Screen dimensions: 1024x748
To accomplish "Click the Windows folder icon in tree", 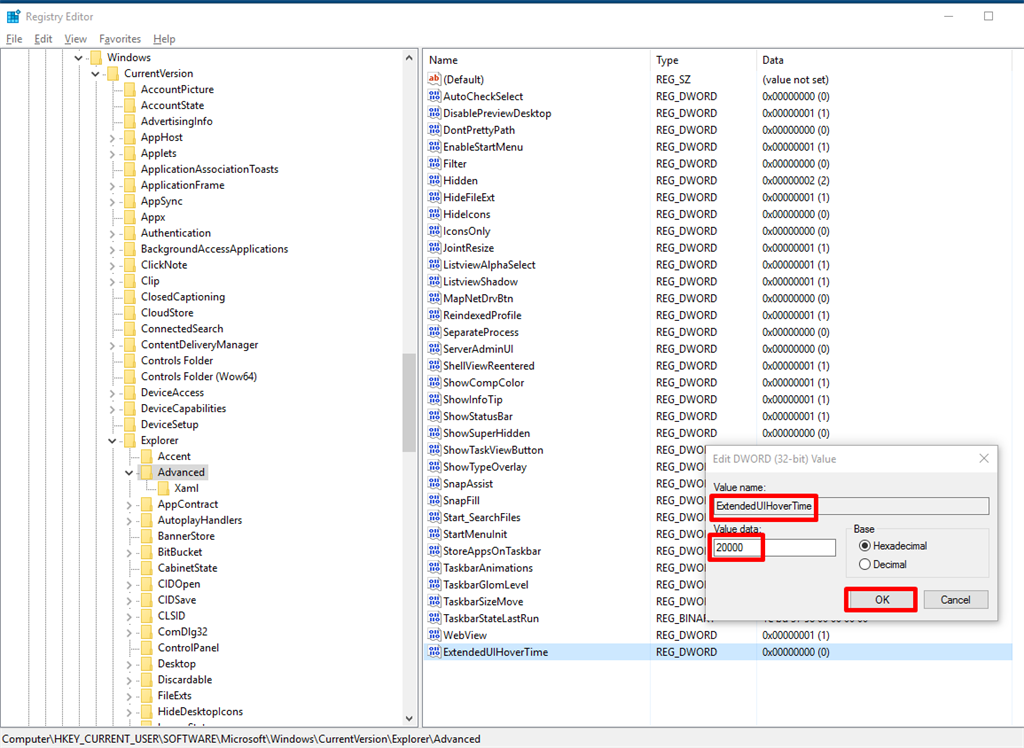I will click(x=96, y=57).
